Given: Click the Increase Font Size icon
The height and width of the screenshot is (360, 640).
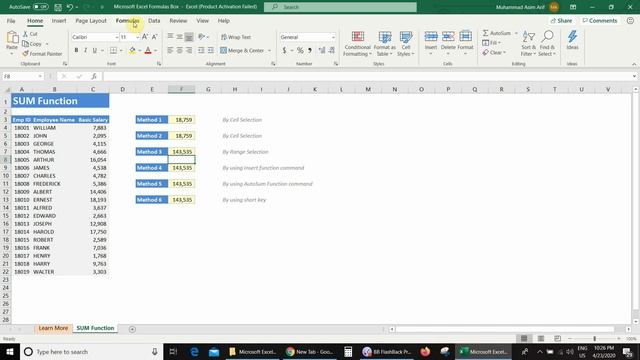Looking at the screenshot, I should pos(145,37).
